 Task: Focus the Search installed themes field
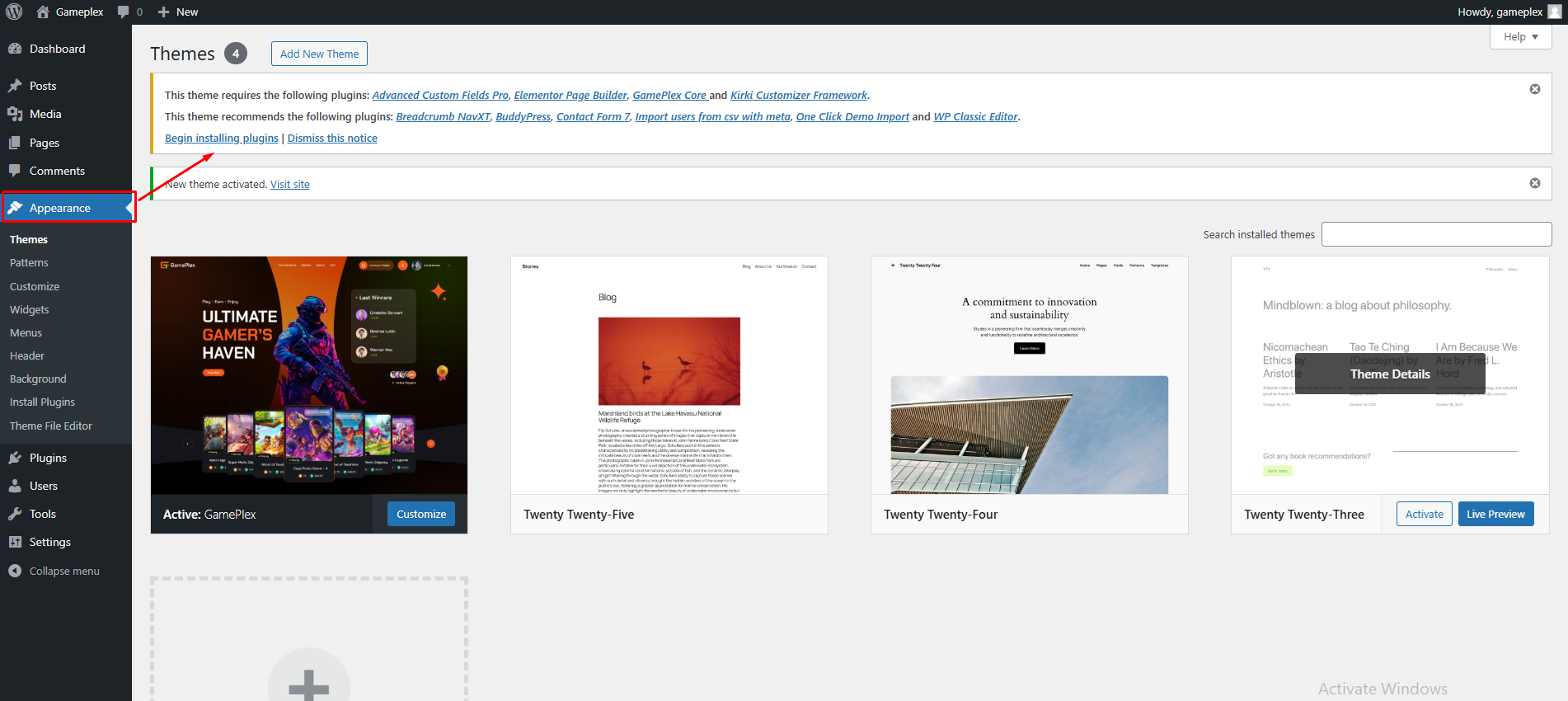tap(1435, 234)
